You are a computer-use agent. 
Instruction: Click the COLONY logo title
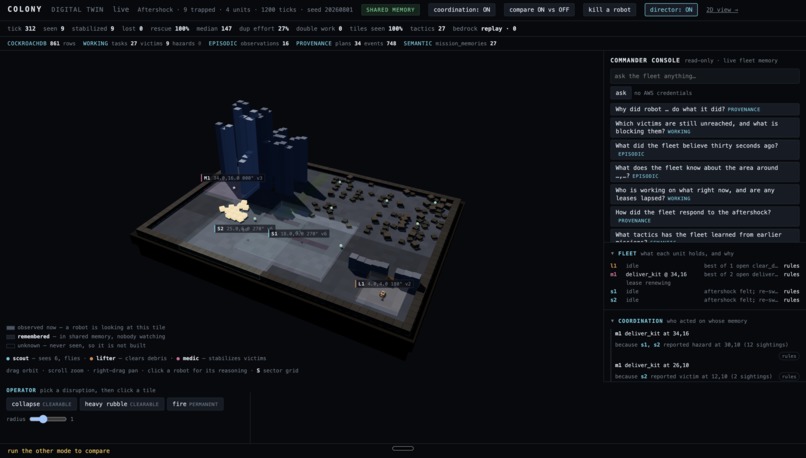click(25, 9)
